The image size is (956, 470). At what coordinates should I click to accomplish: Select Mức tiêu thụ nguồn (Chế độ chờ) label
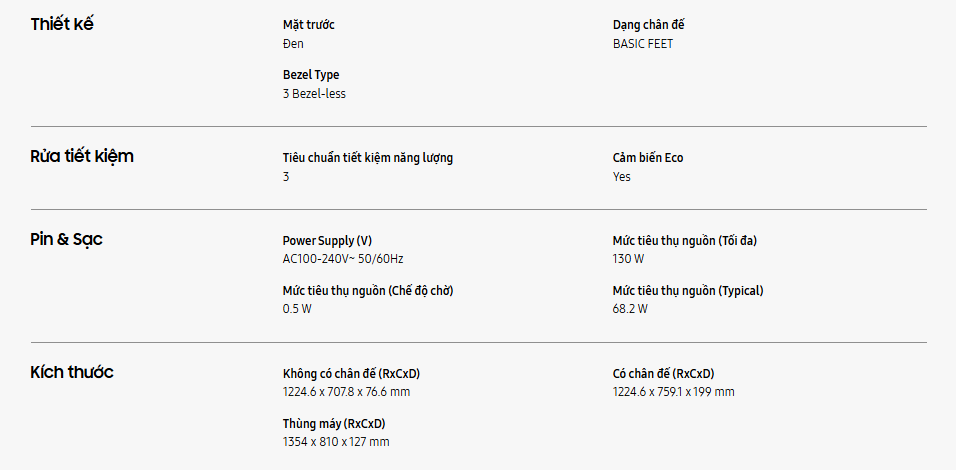tap(376, 291)
